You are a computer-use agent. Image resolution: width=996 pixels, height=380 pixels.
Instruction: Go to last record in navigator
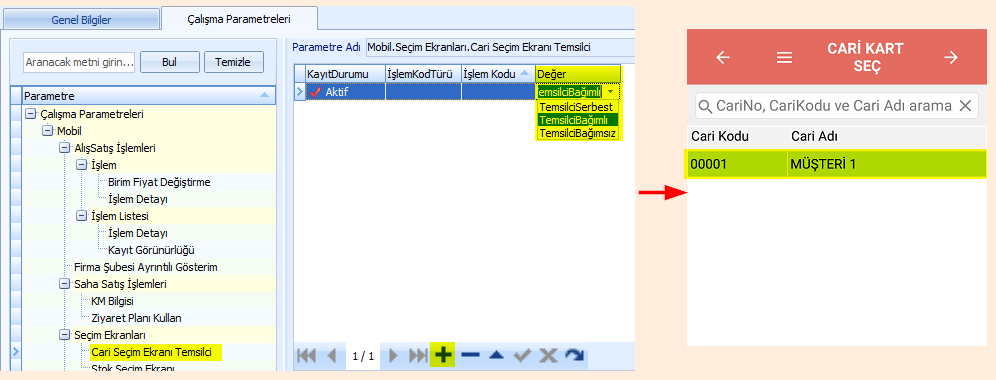tap(418, 355)
